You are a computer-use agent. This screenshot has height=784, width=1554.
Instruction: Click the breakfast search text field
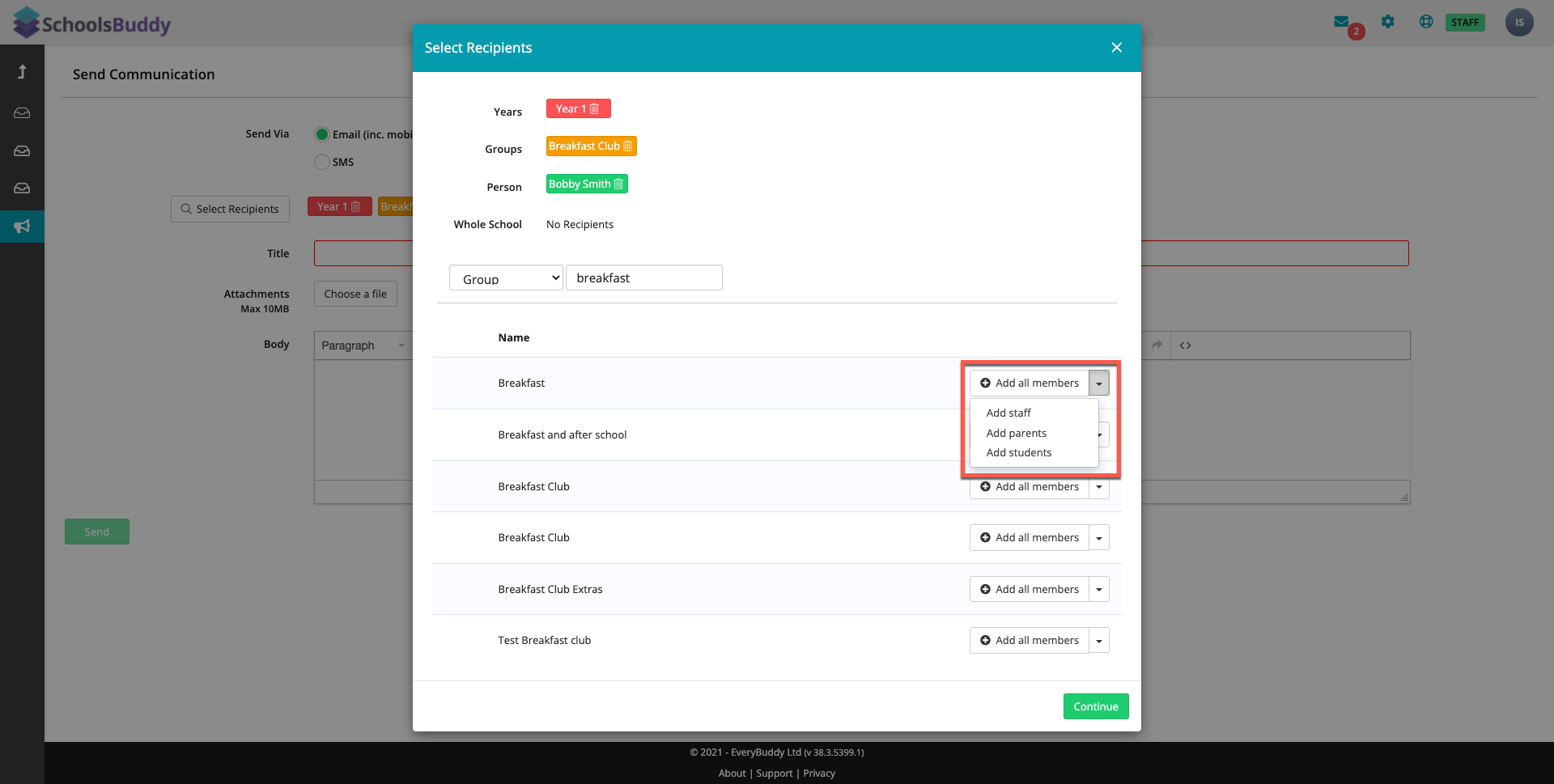coord(644,278)
